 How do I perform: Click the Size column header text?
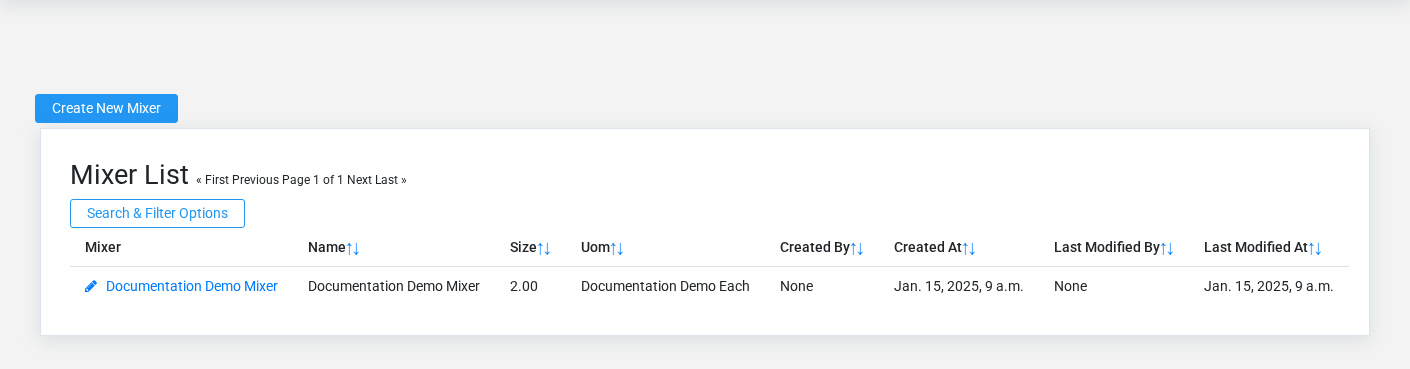pos(523,247)
